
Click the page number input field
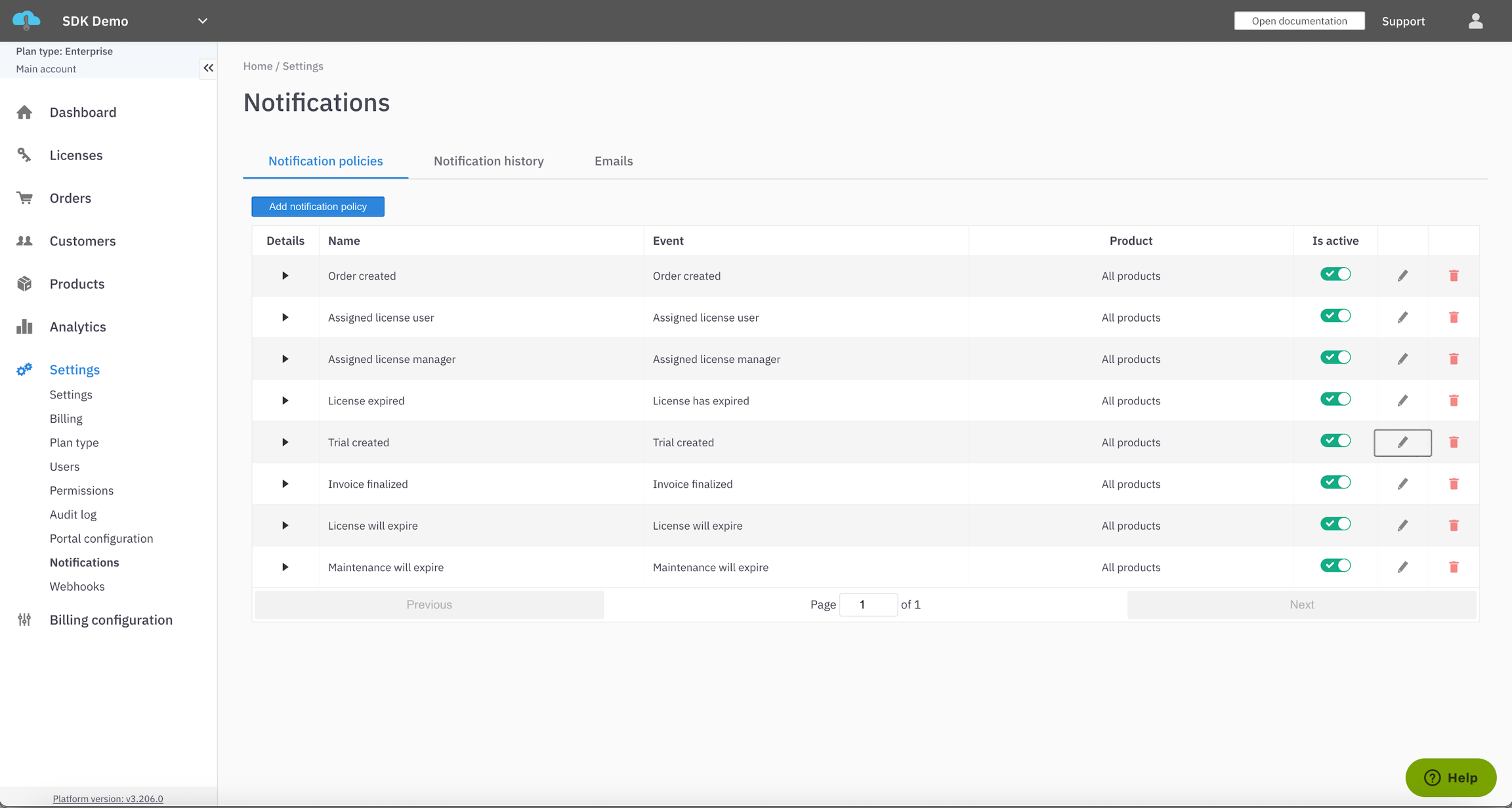[868, 605]
